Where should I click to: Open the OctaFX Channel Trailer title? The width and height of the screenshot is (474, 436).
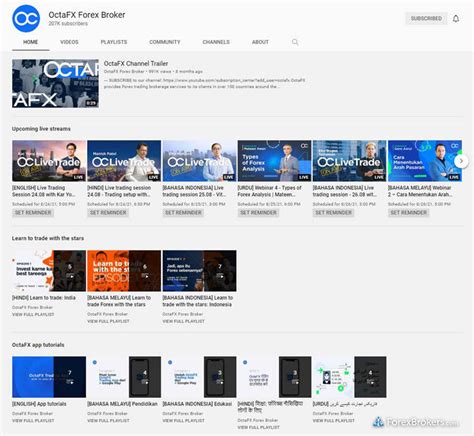tap(136, 63)
